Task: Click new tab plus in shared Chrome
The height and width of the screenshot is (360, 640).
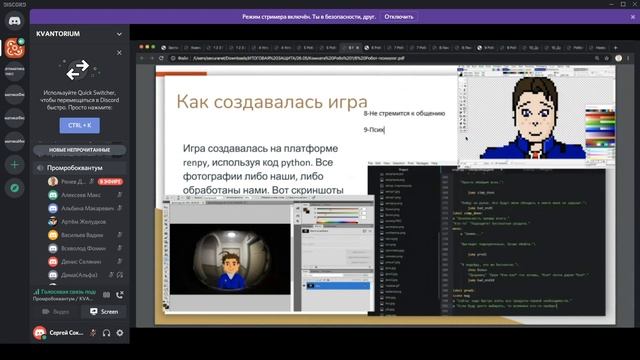Action: coord(616,48)
